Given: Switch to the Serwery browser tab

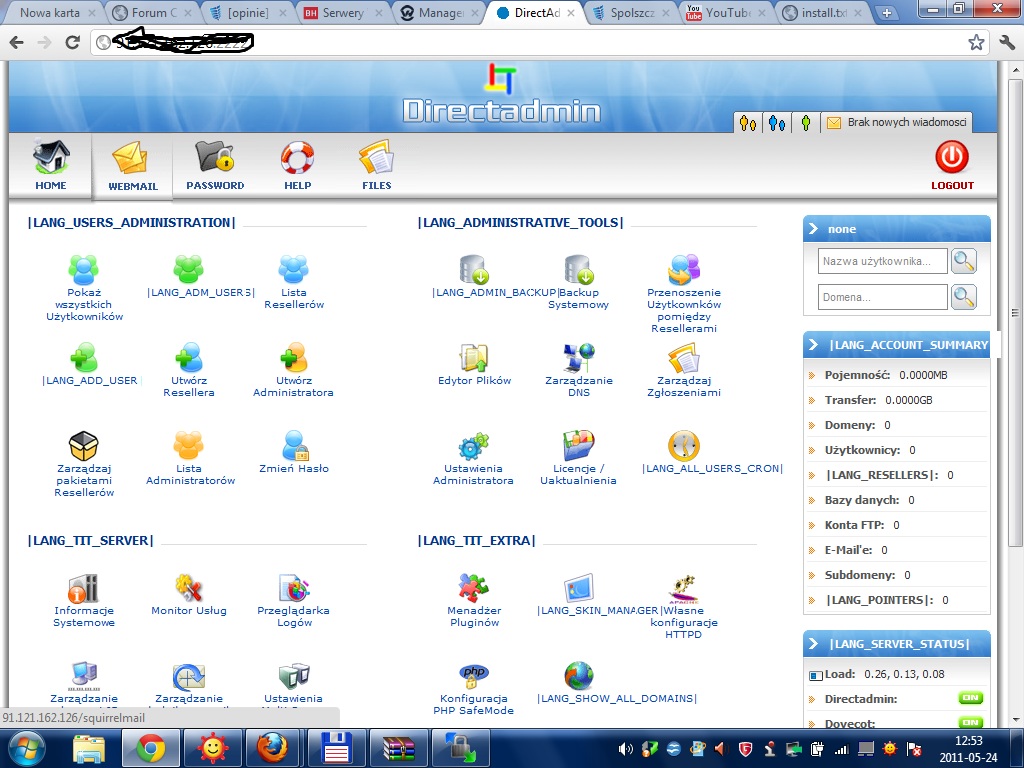Looking at the screenshot, I should pyautogui.click(x=342, y=12).
